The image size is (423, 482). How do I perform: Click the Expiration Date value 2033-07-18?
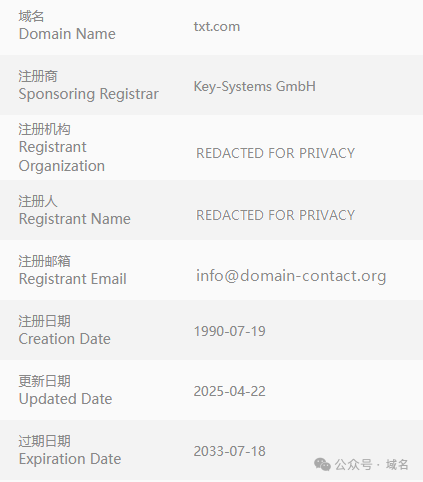(230, 451)
